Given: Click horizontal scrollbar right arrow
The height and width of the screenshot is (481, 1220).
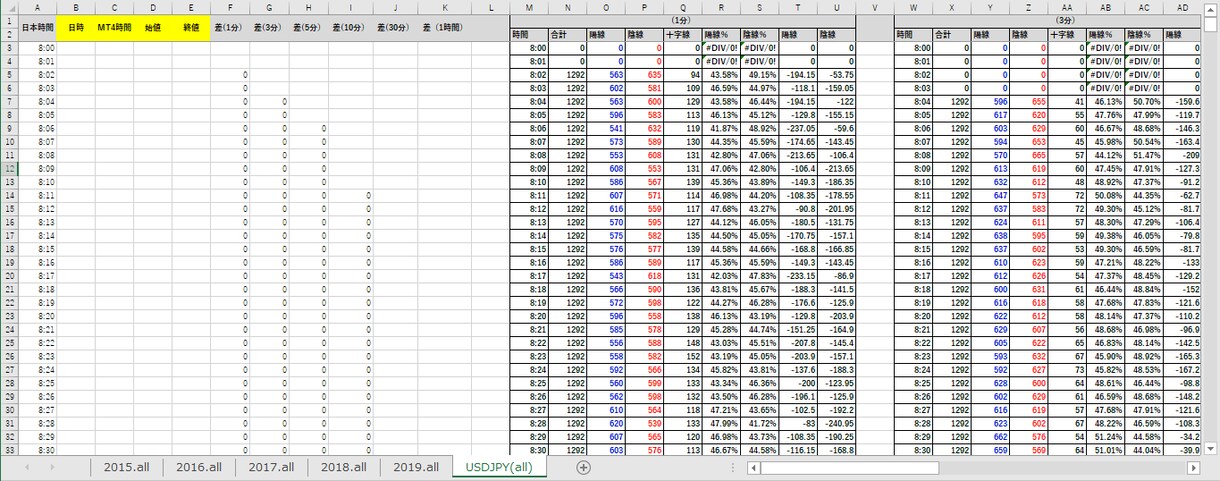Looking at the screenshot, I should click(x=1195, y=467).
